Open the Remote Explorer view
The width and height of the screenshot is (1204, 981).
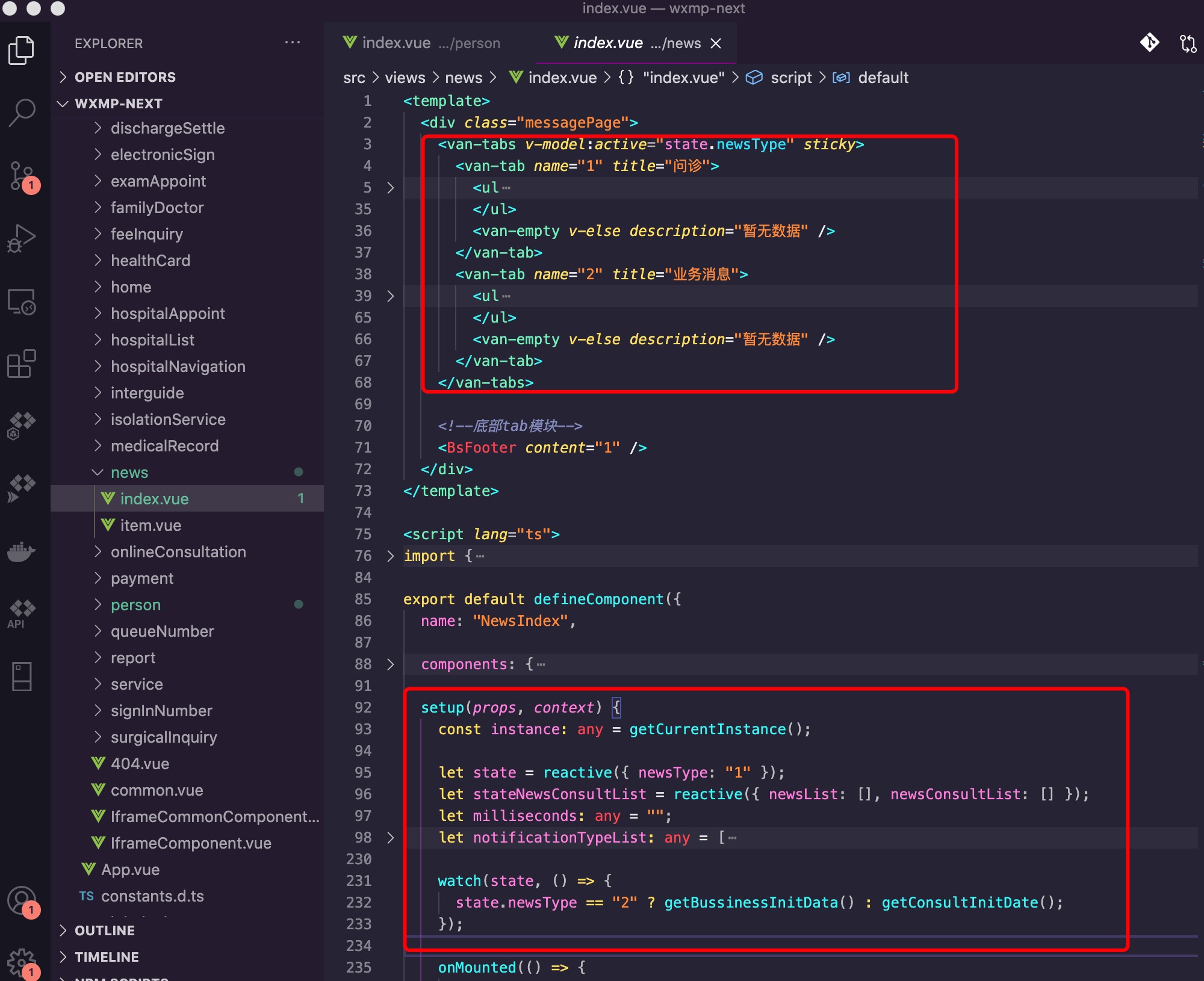22,302
